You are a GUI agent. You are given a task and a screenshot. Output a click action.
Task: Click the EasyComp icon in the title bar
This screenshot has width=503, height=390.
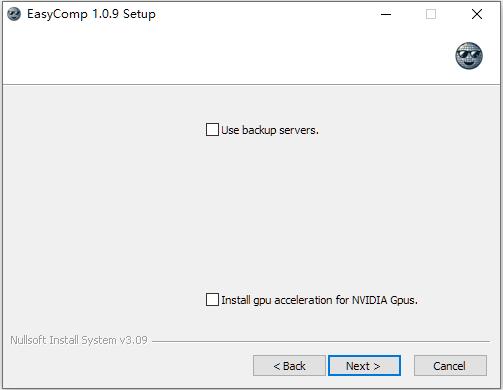point(14,14)
